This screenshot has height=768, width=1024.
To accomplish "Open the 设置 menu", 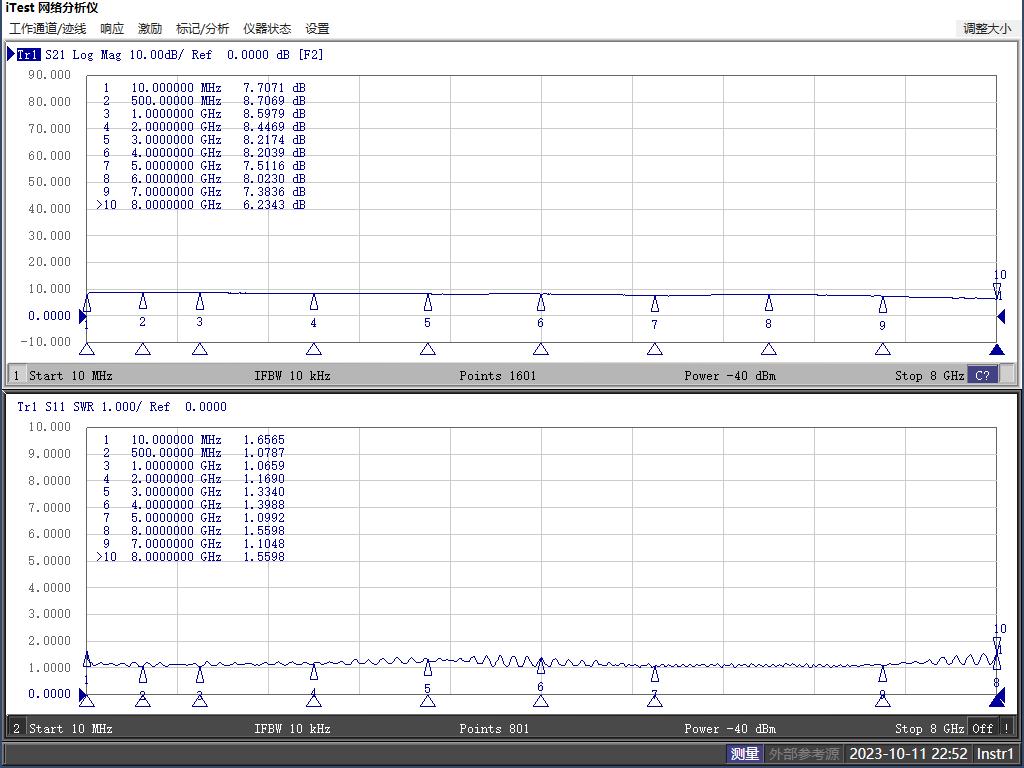I will [x=317, y=29].
